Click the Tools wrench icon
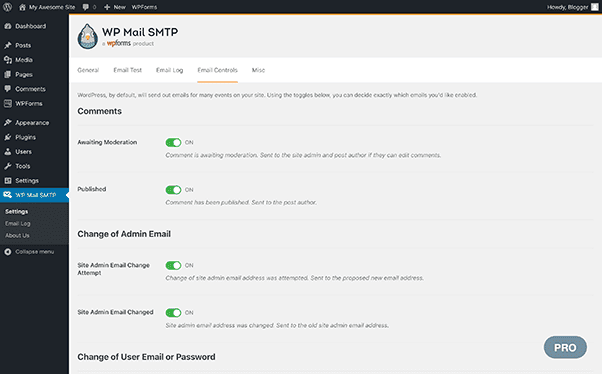The image size is (602, 374). [x=8, y=166]
